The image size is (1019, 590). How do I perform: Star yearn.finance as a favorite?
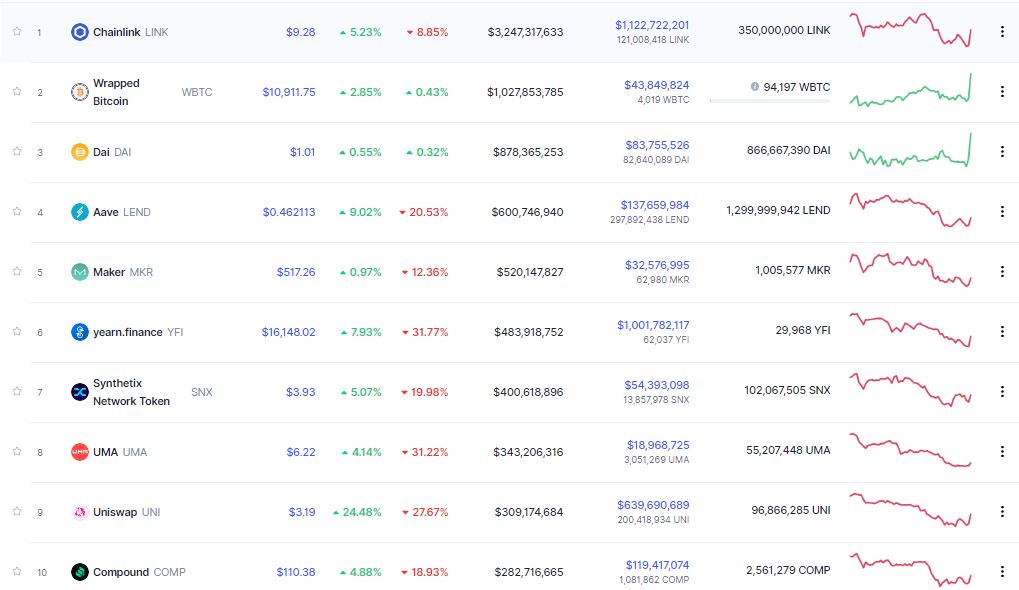(17, 331)
